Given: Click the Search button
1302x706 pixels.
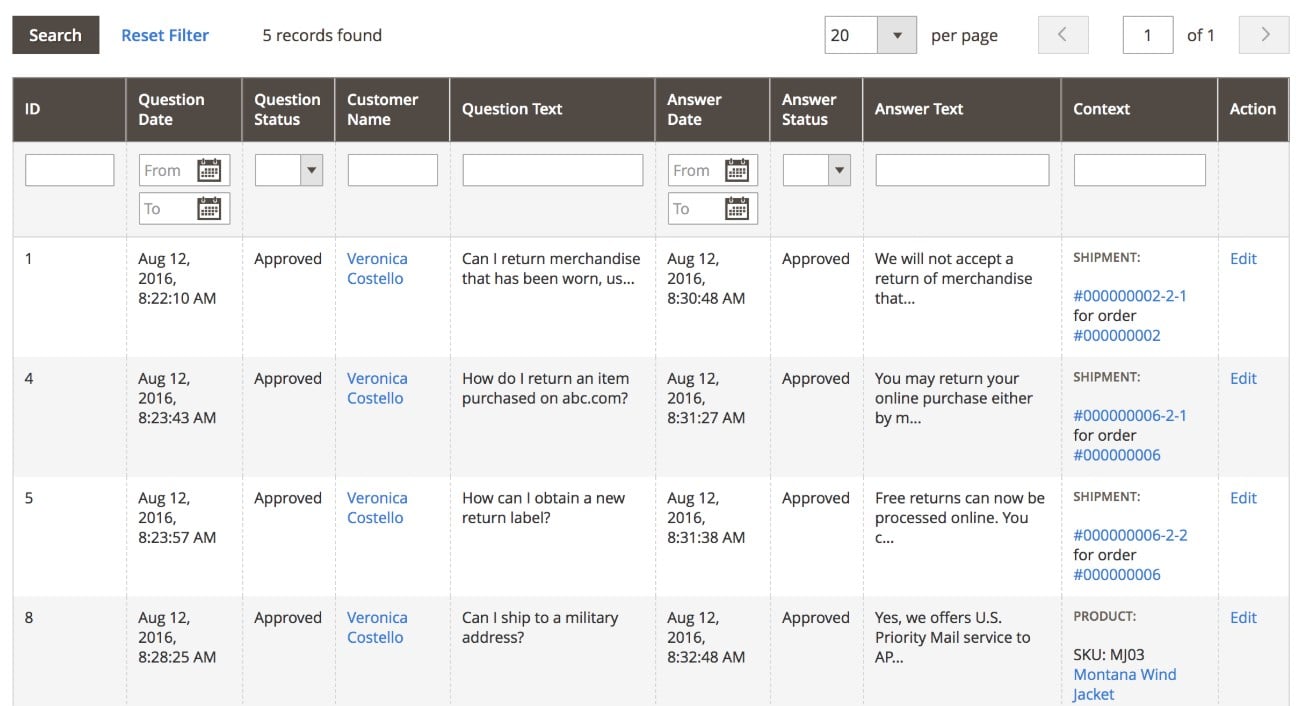Looking at the screenshot, I should tap(55, 35).
